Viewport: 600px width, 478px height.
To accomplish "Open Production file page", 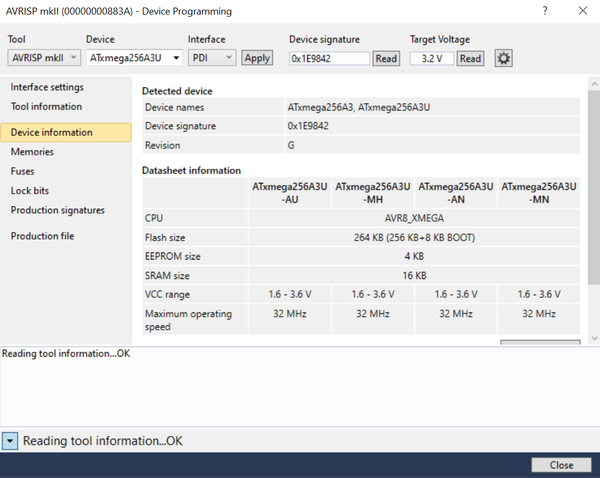I will click(x=42, y=236).
